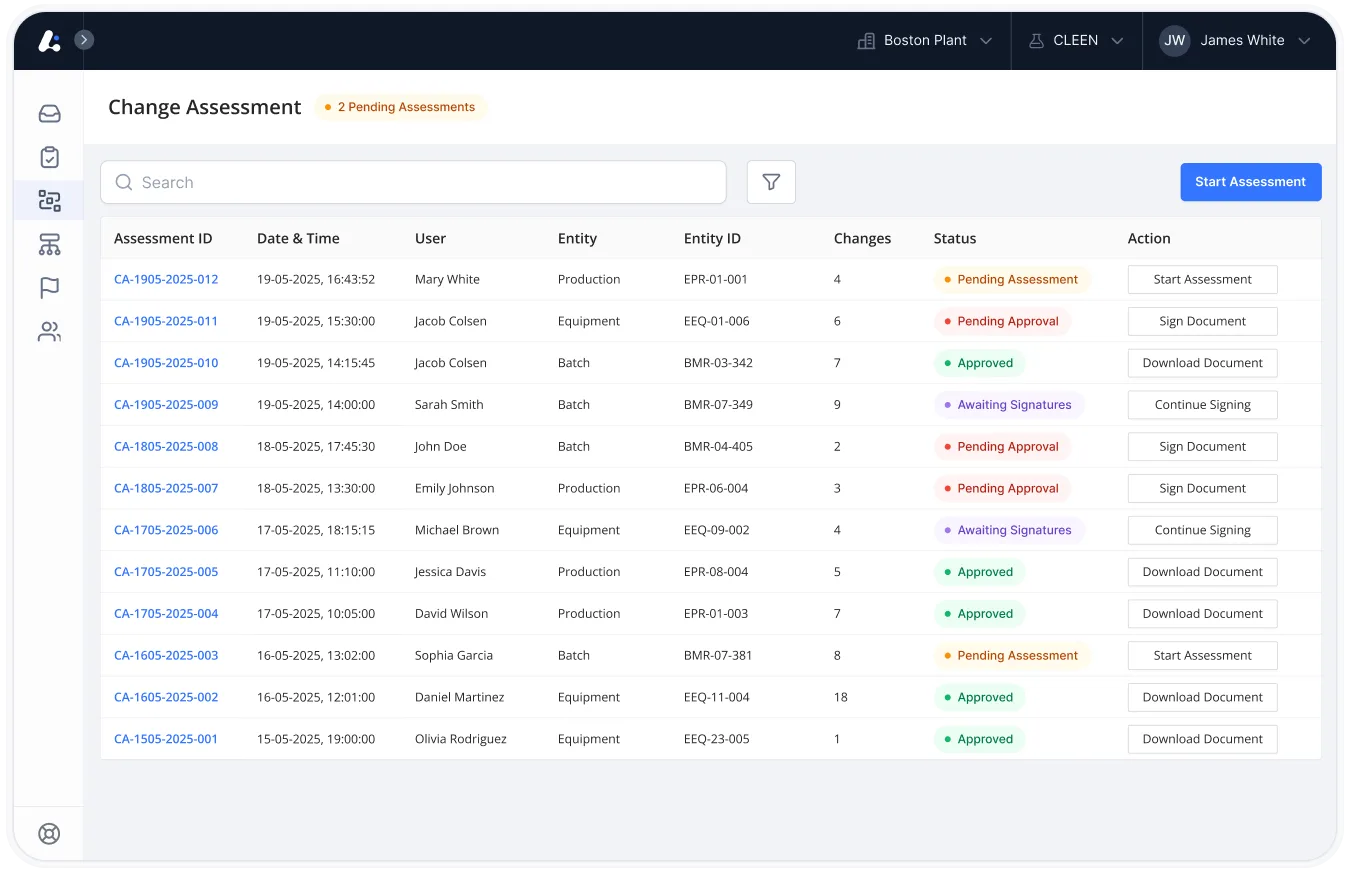Expand the CLEEN selector dropdown
Image resolution: width=1352 pixels, height=870 pixels.
[x=1076, y=41]
